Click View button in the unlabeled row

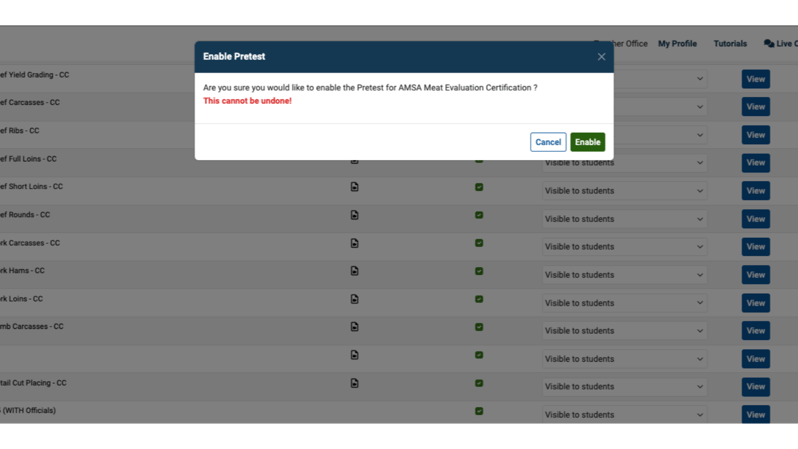(755, 359)
